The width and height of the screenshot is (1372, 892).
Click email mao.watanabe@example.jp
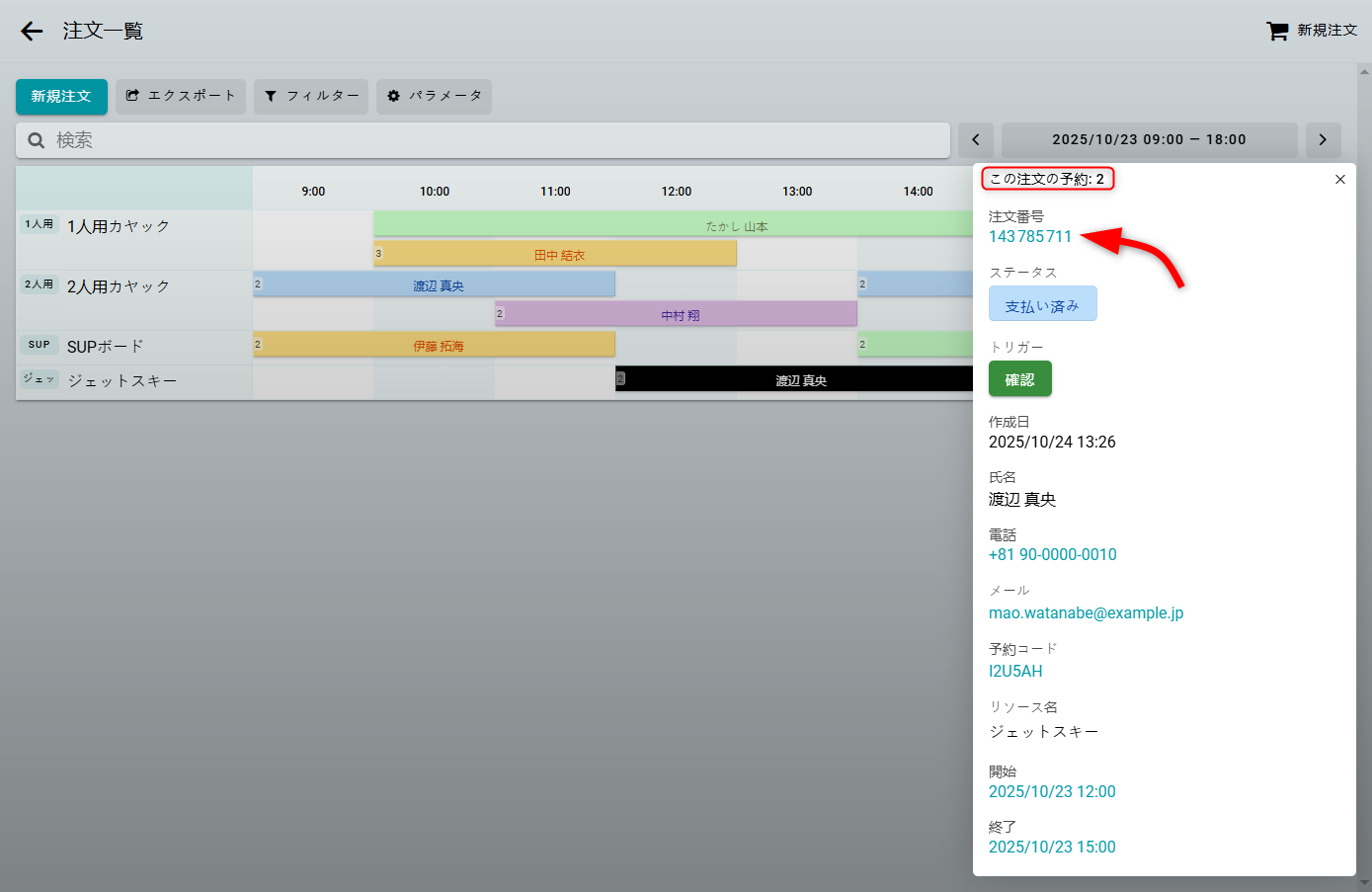click(1087, 612)
